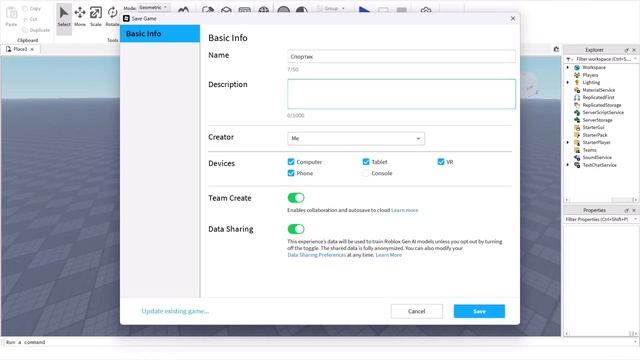The height and width of the screenshot is (360, 640).
Task: Turn off the Data Sharing toggle
Action: pyautogui.click(x=296, y=229)
